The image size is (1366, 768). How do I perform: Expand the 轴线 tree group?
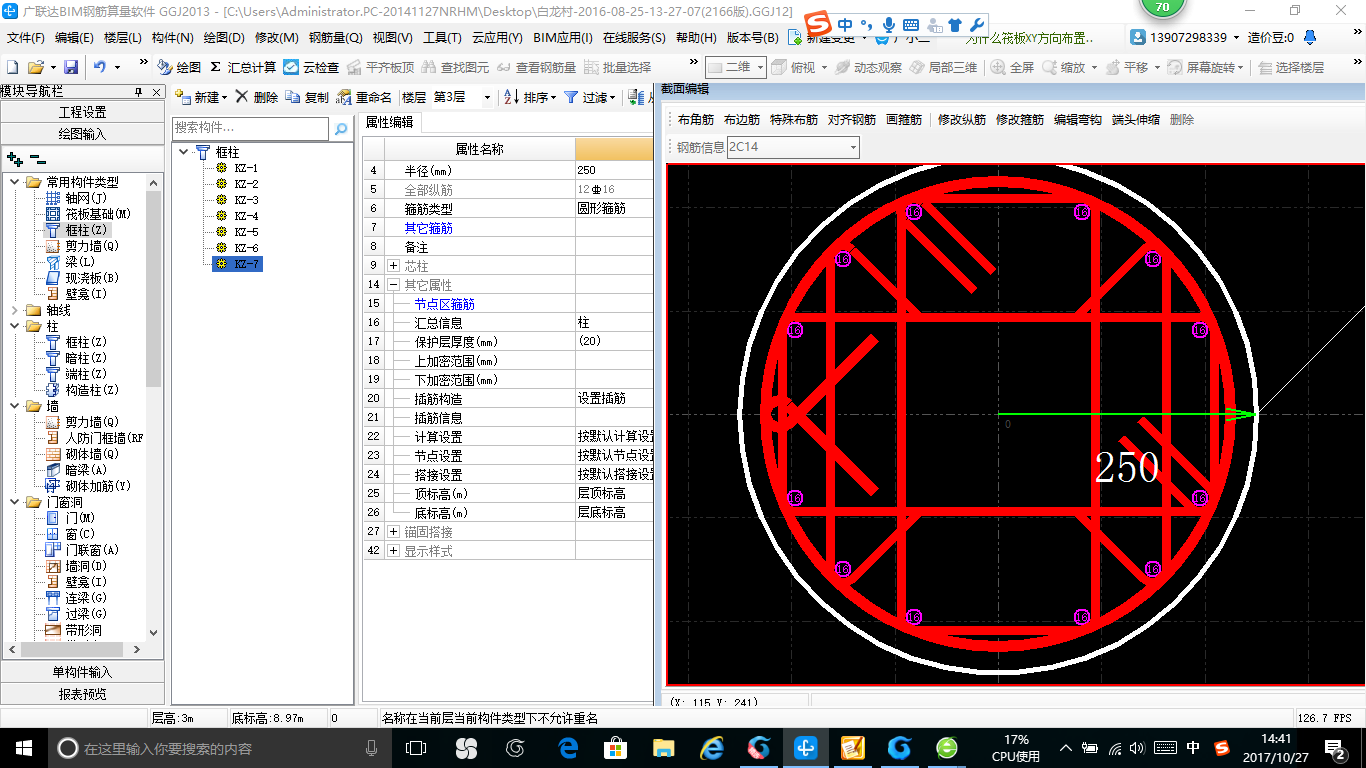(15, 310)
